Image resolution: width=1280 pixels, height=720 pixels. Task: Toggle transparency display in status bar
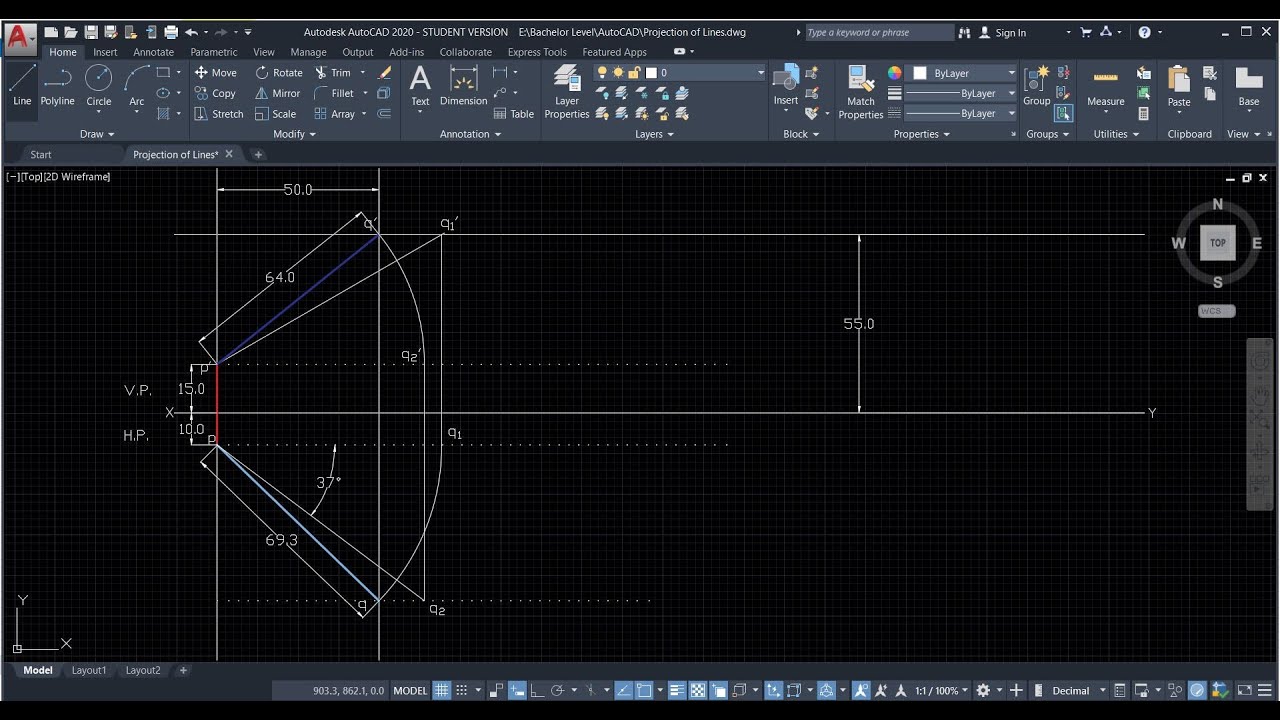click(698, 690)
